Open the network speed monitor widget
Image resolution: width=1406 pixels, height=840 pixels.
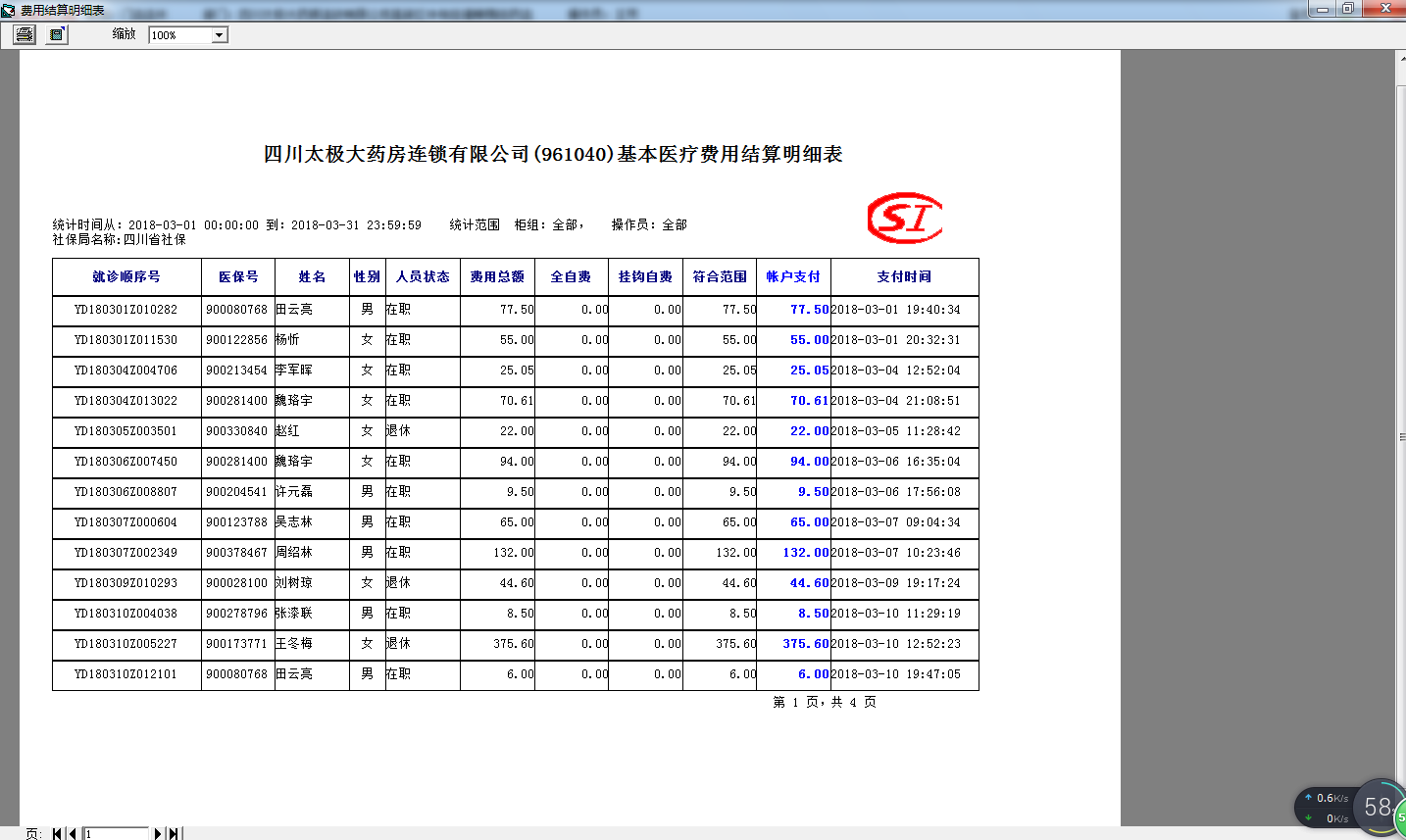click(x=1350, y=808)
